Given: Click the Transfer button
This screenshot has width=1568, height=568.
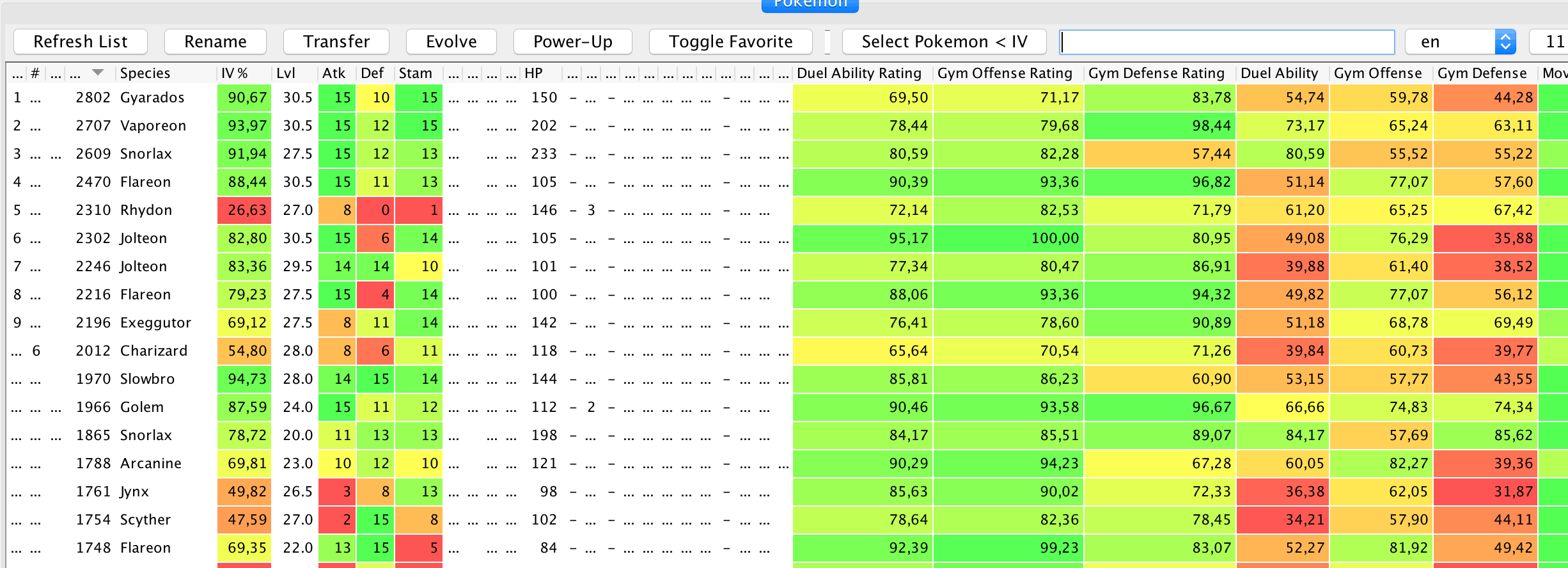Looking at the screenshot, I should click(336, 42).
